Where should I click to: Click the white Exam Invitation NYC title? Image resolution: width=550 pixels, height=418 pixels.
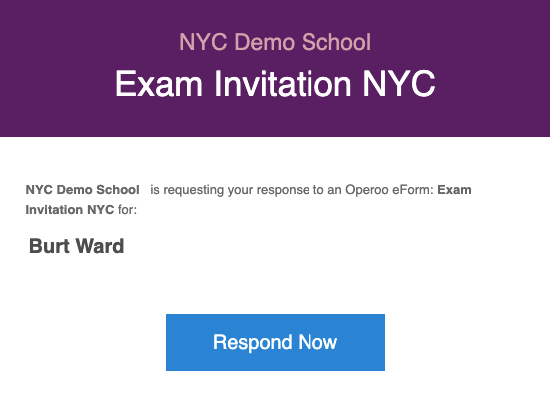tap(275, 83)
